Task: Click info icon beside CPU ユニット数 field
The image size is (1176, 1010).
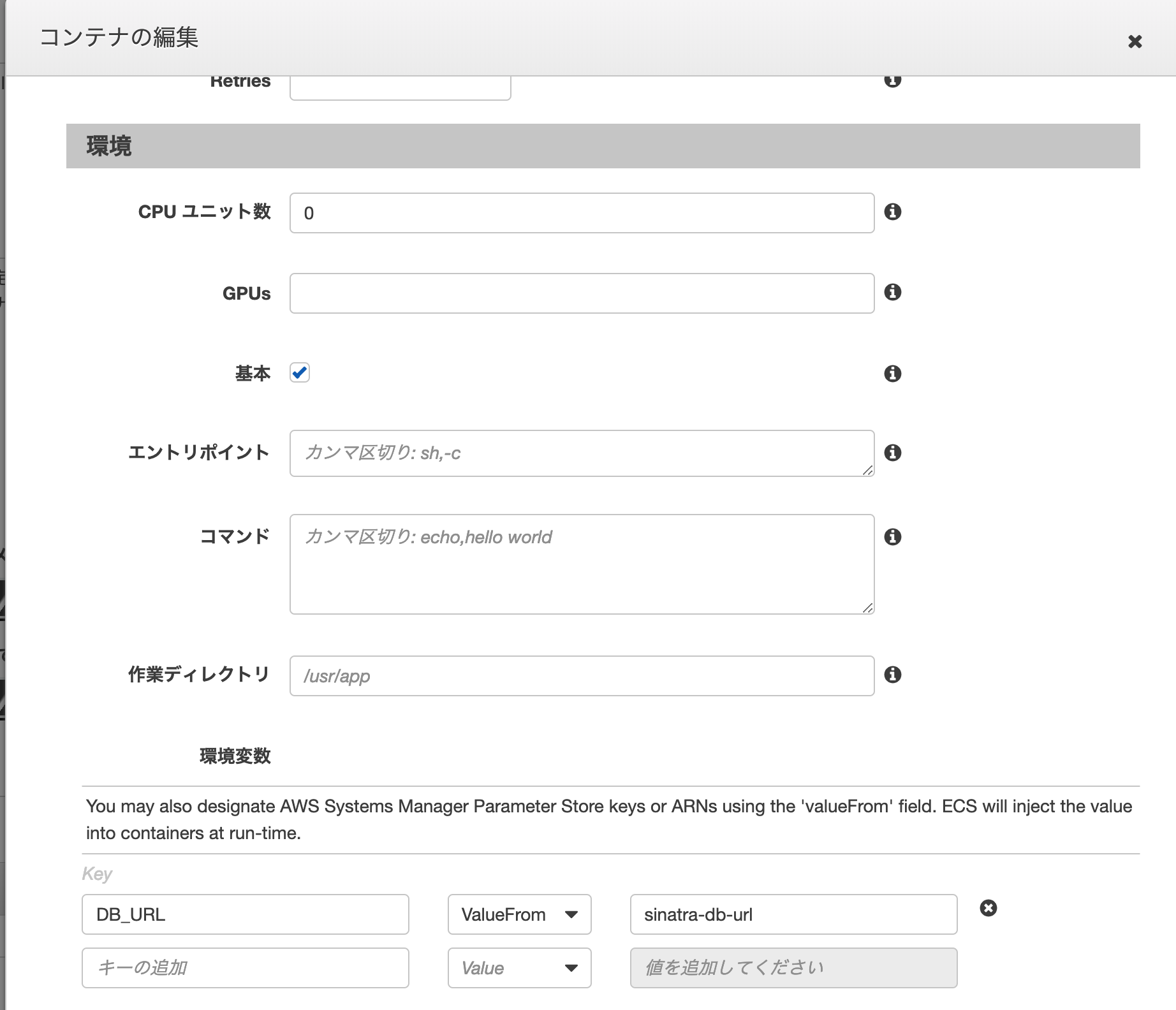Action: pos(893,212)
